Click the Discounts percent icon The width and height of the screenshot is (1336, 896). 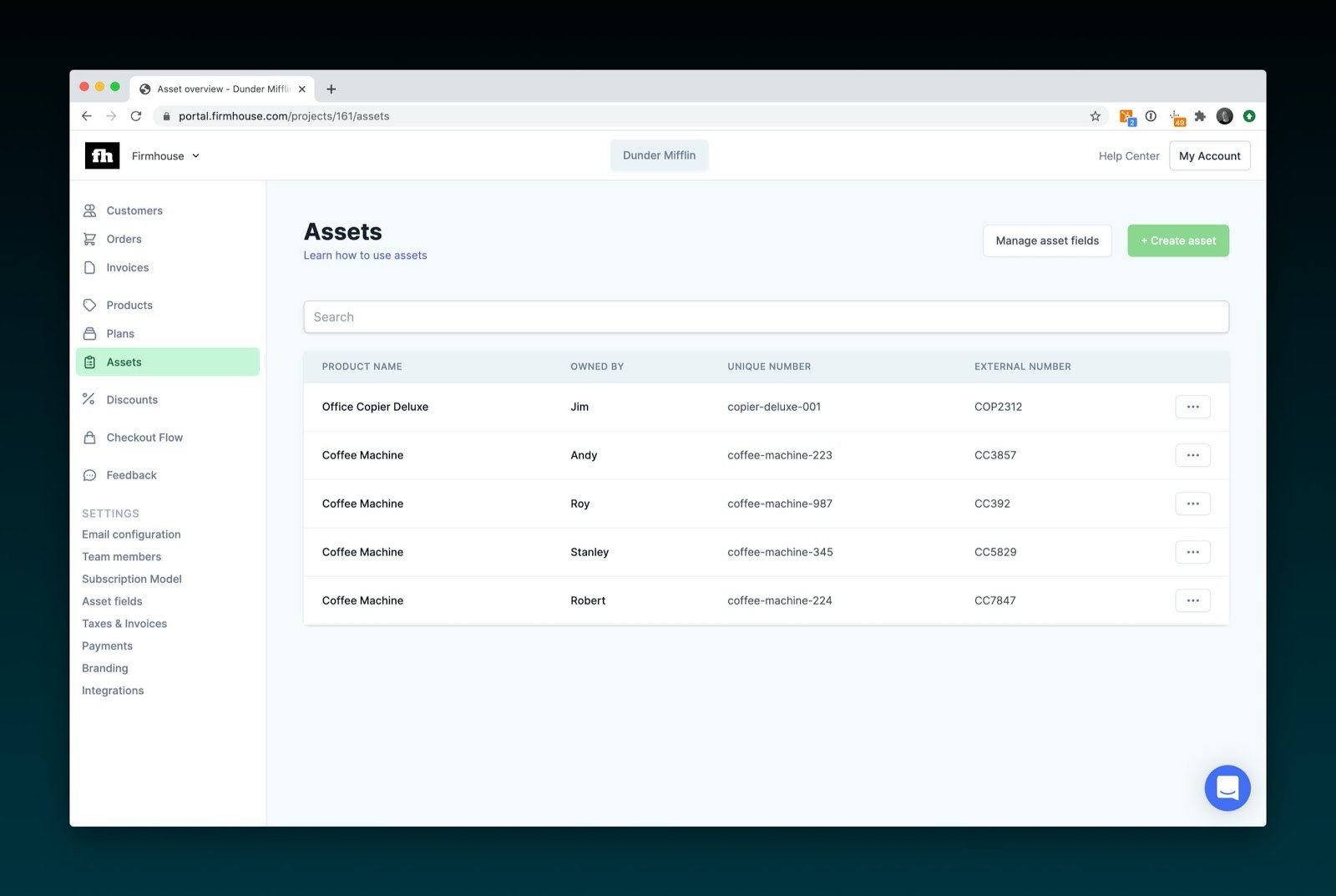[89, 399]
